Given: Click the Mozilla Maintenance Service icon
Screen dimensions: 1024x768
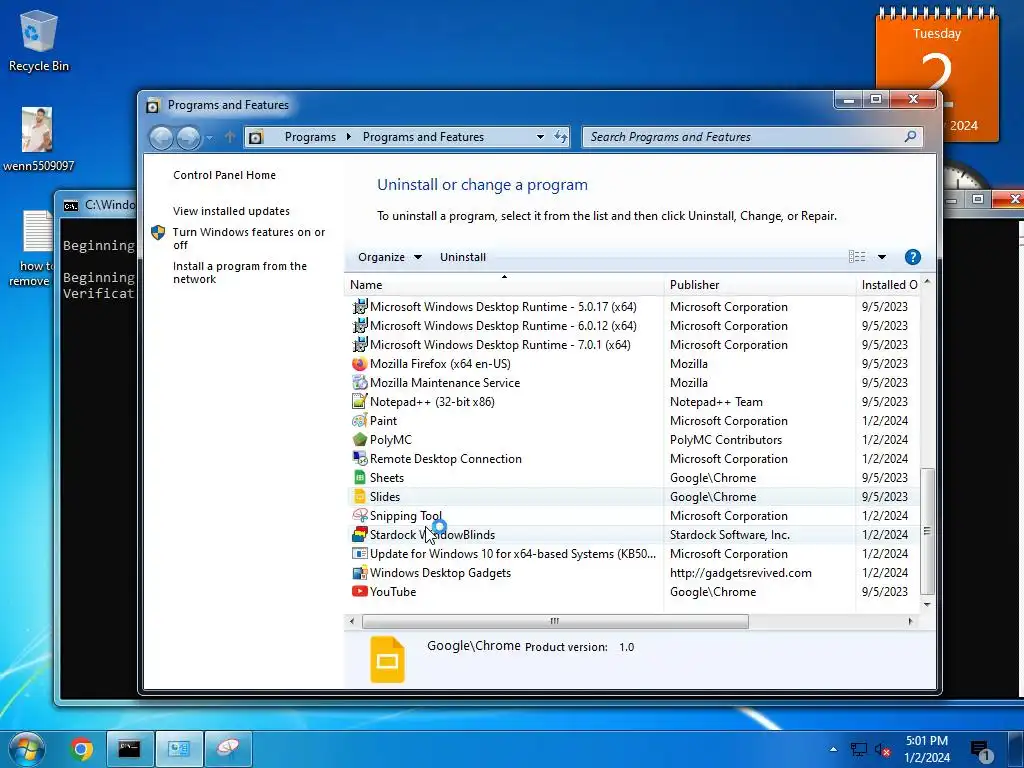Looking at the screenshot, I should click(x=359, y=383).
